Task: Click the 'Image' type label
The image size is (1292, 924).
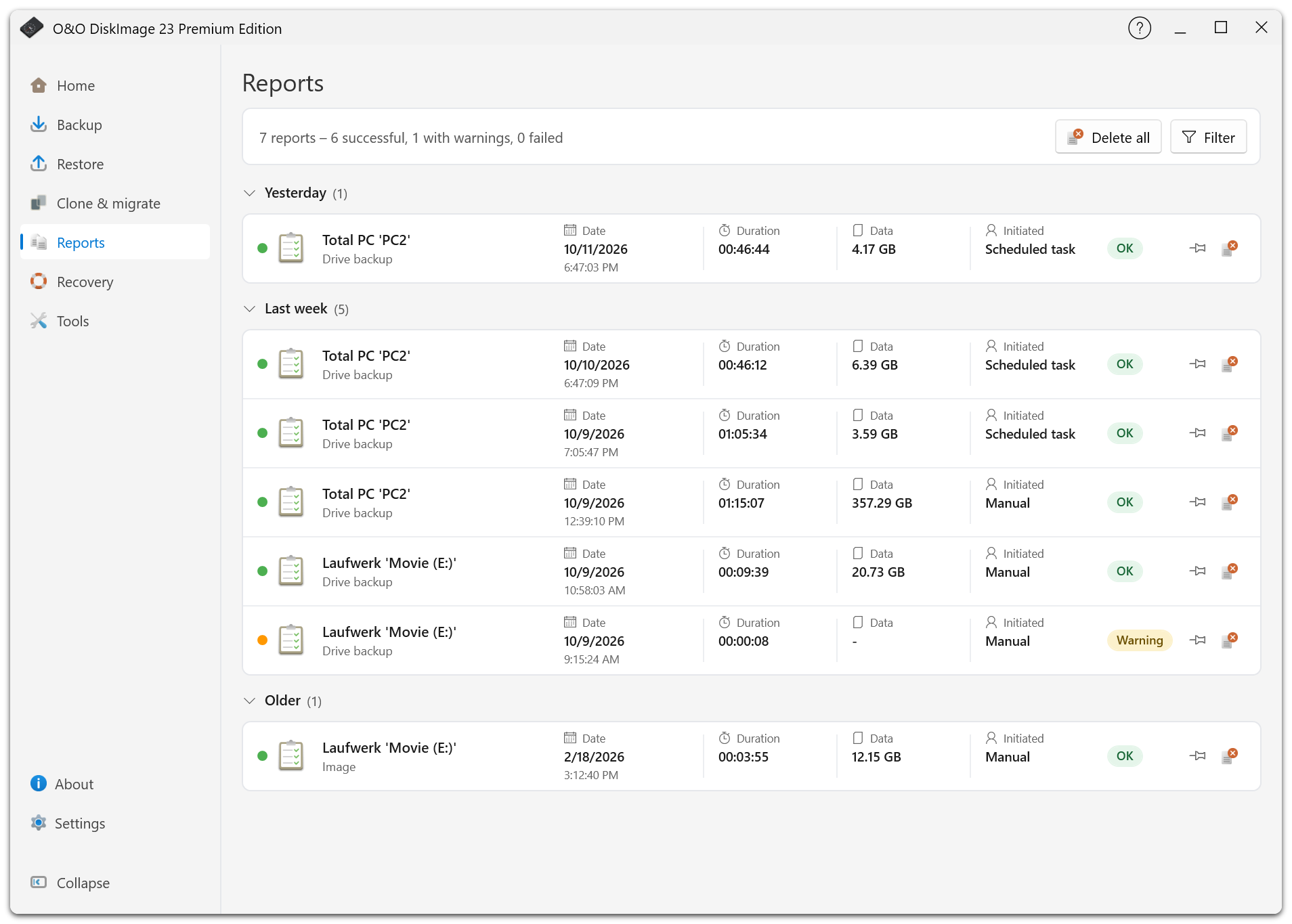Action: (339, 768)
